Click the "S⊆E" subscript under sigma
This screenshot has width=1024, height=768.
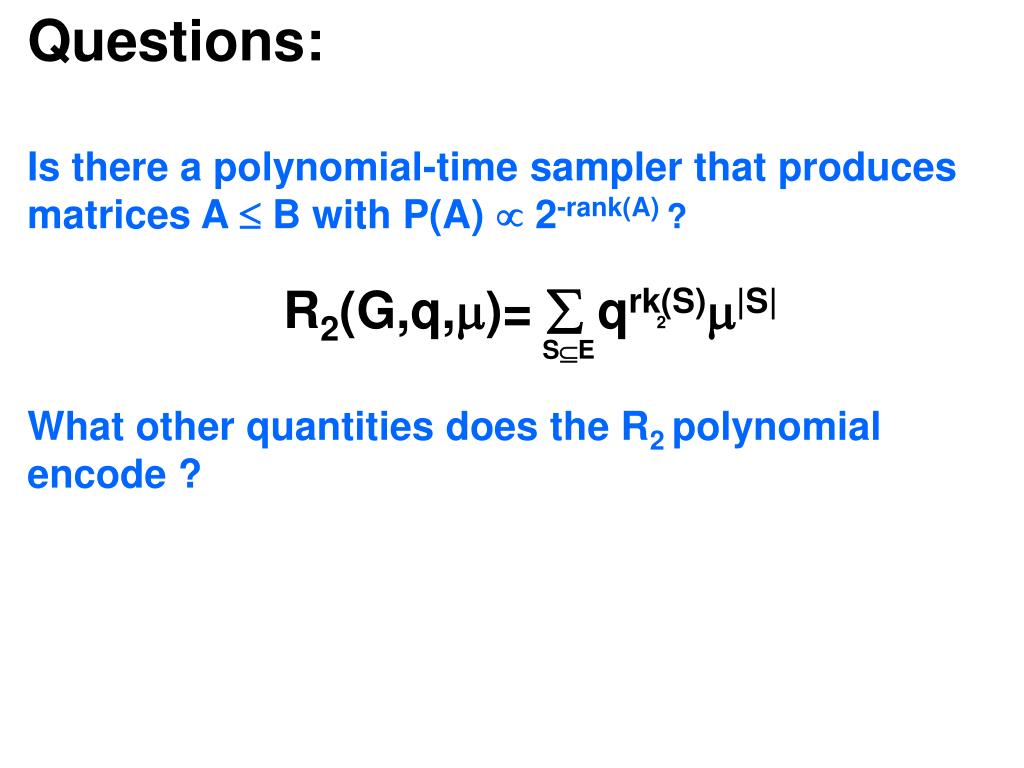pos(568,351)
